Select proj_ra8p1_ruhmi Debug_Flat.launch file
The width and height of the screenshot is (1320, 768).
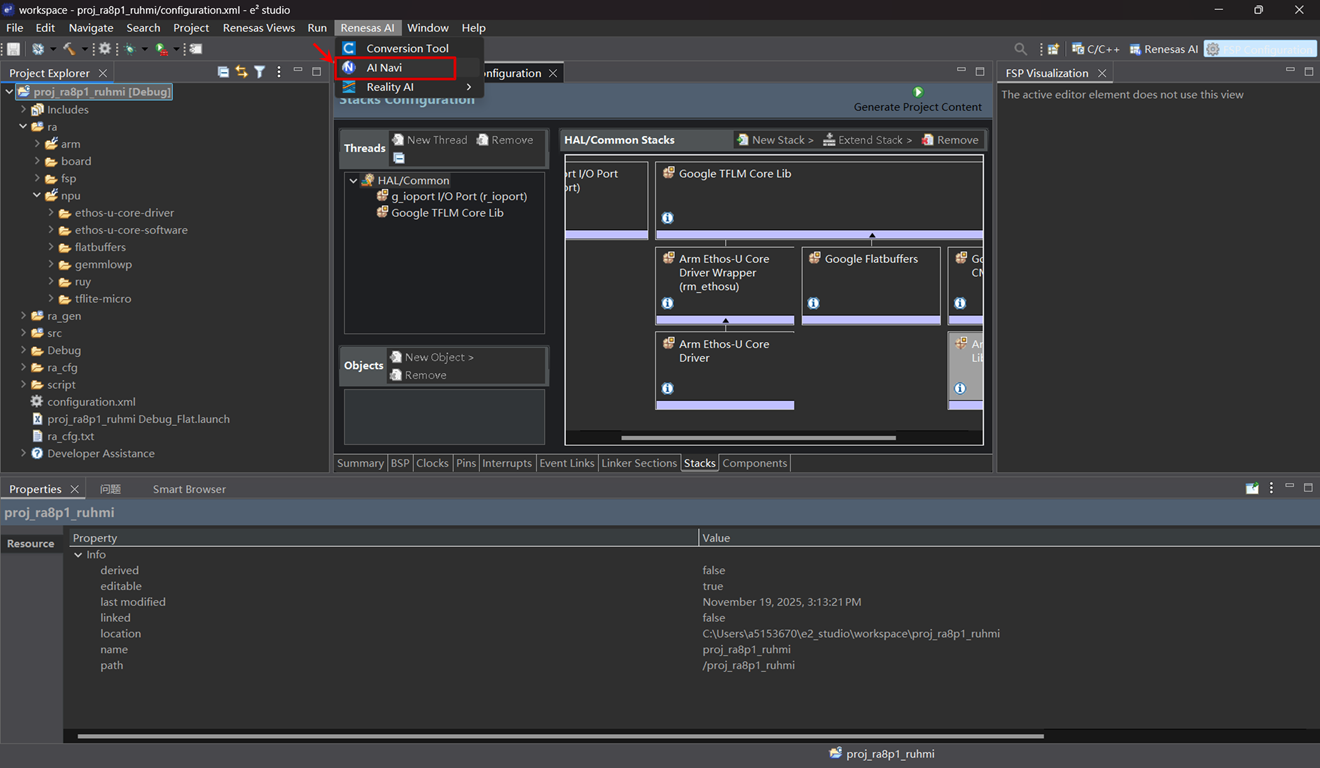[x=130, y=419]
